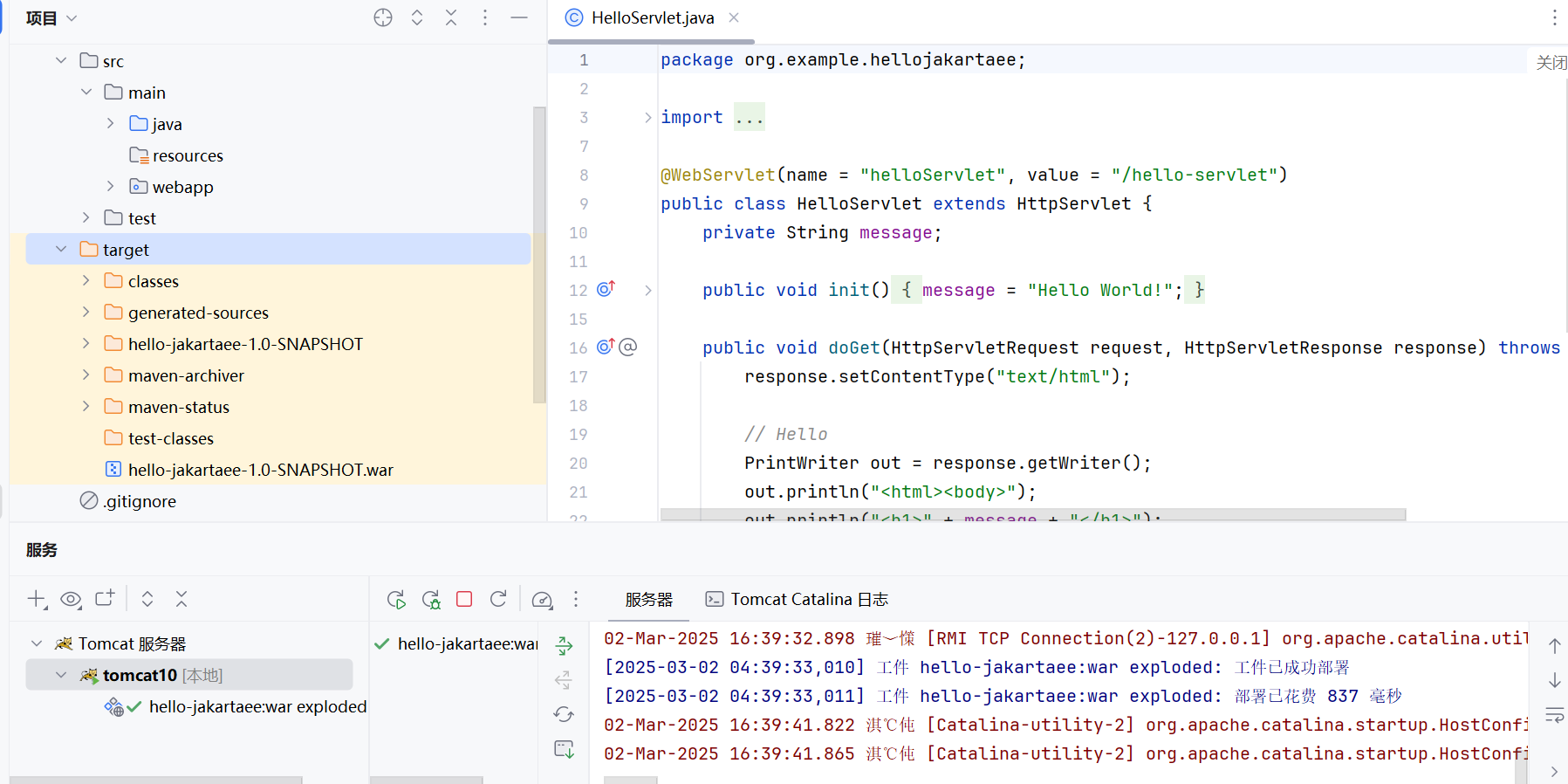The image size is (1568, 784).
Task: Expand the maven-status folder
Action: point(86,406)
